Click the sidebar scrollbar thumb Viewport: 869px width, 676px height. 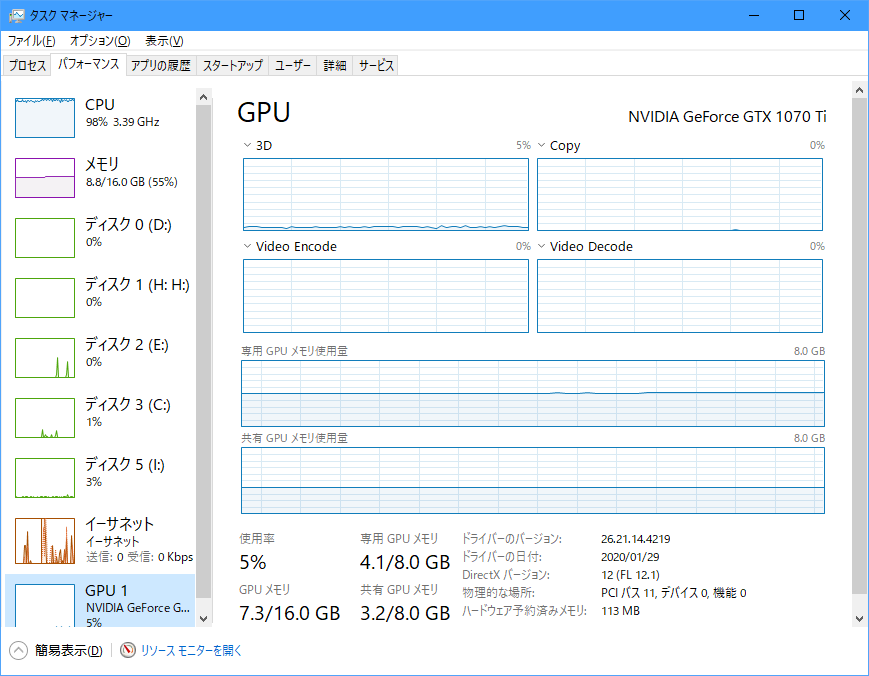[x=203, y=351]
